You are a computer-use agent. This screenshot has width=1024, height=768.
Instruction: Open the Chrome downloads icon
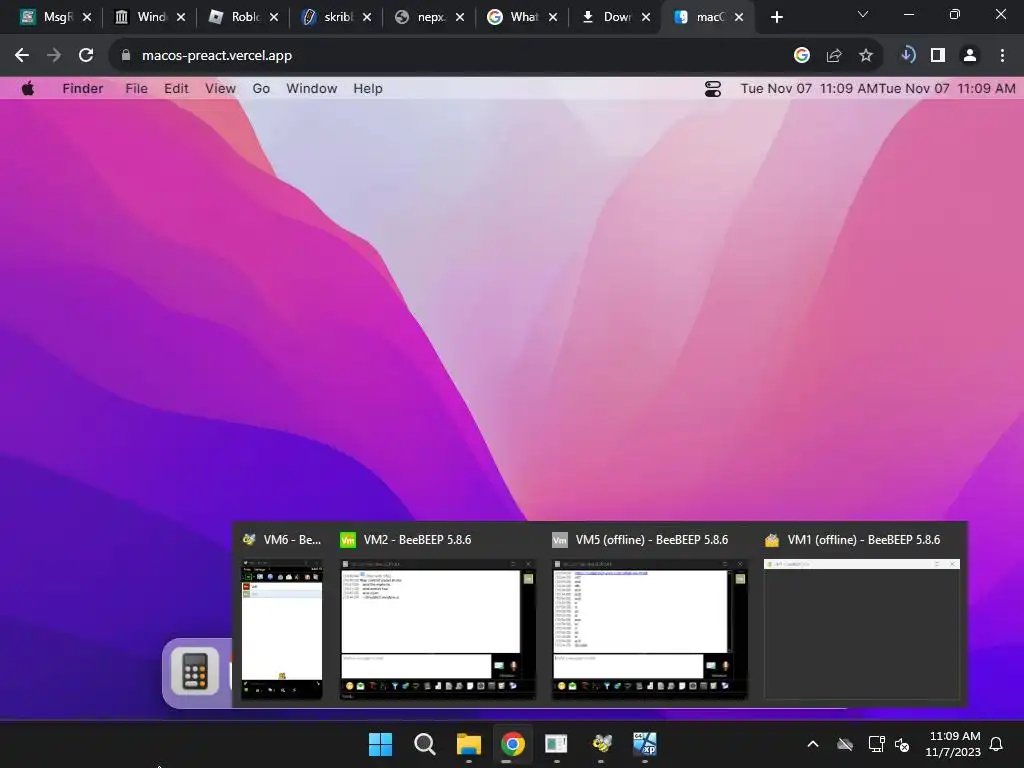coord(906,55)
